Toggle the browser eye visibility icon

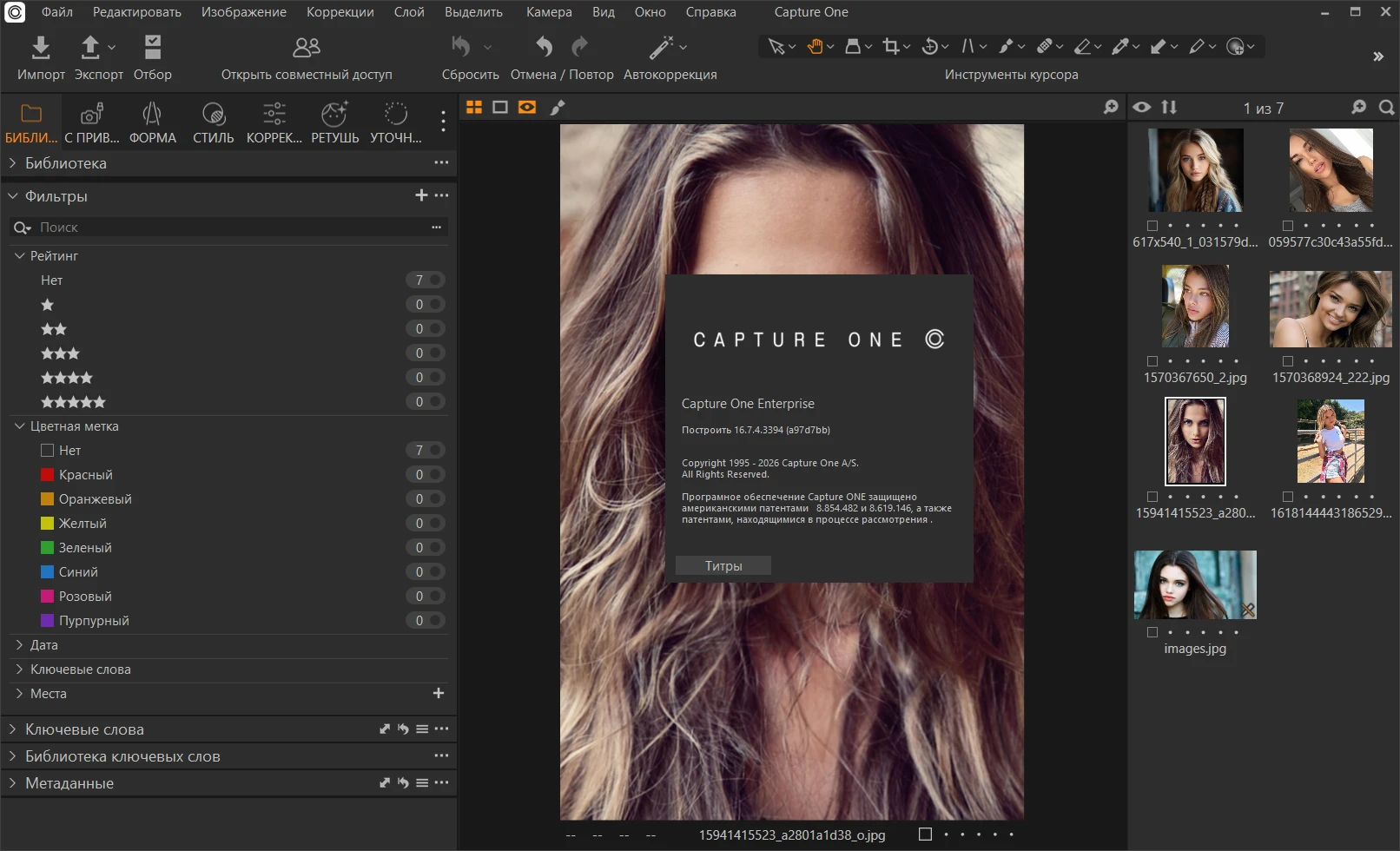(1142, 107)
